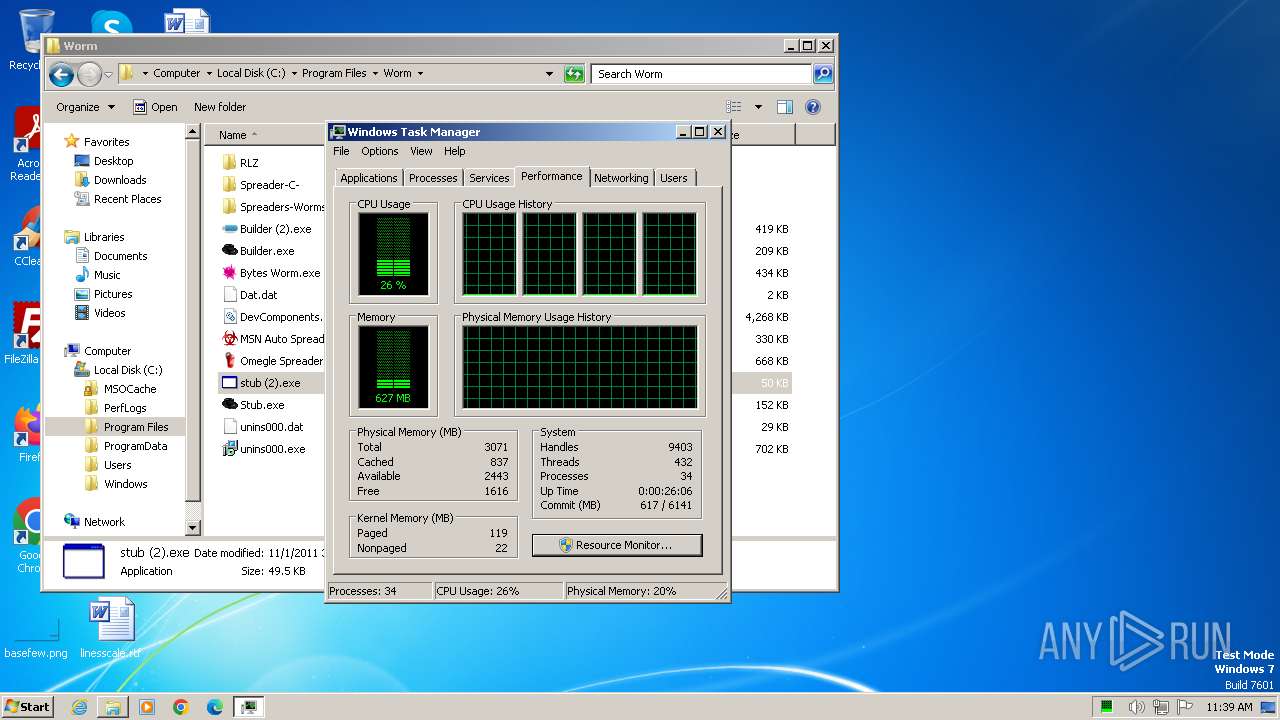Refresh the Worm folder view
The height and width of the screenshot is (720, 1280).
coord(574,74)
